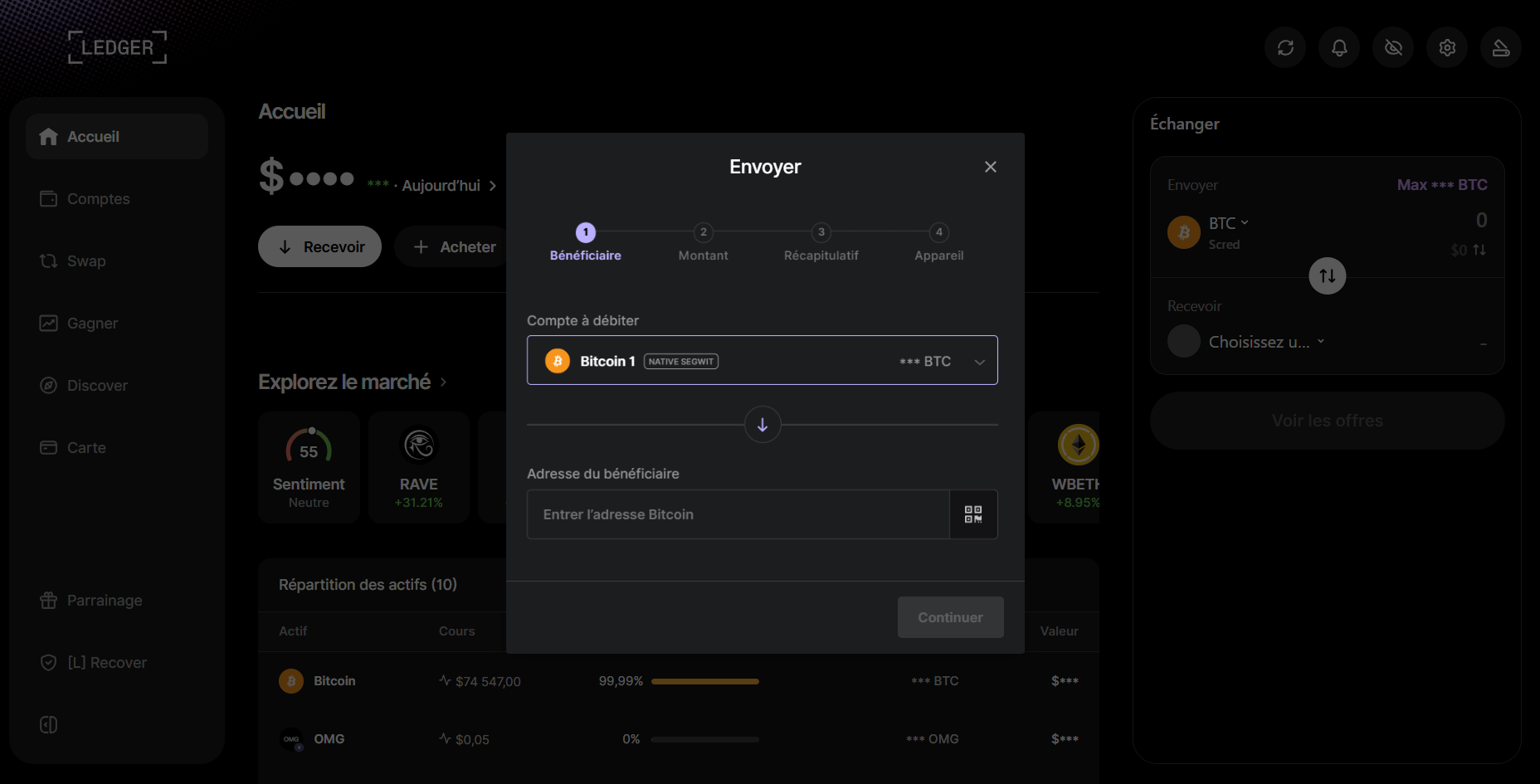Screen dimensions: 1540x784
Task: Open Explorez le marché link
Action: (353, 382)
